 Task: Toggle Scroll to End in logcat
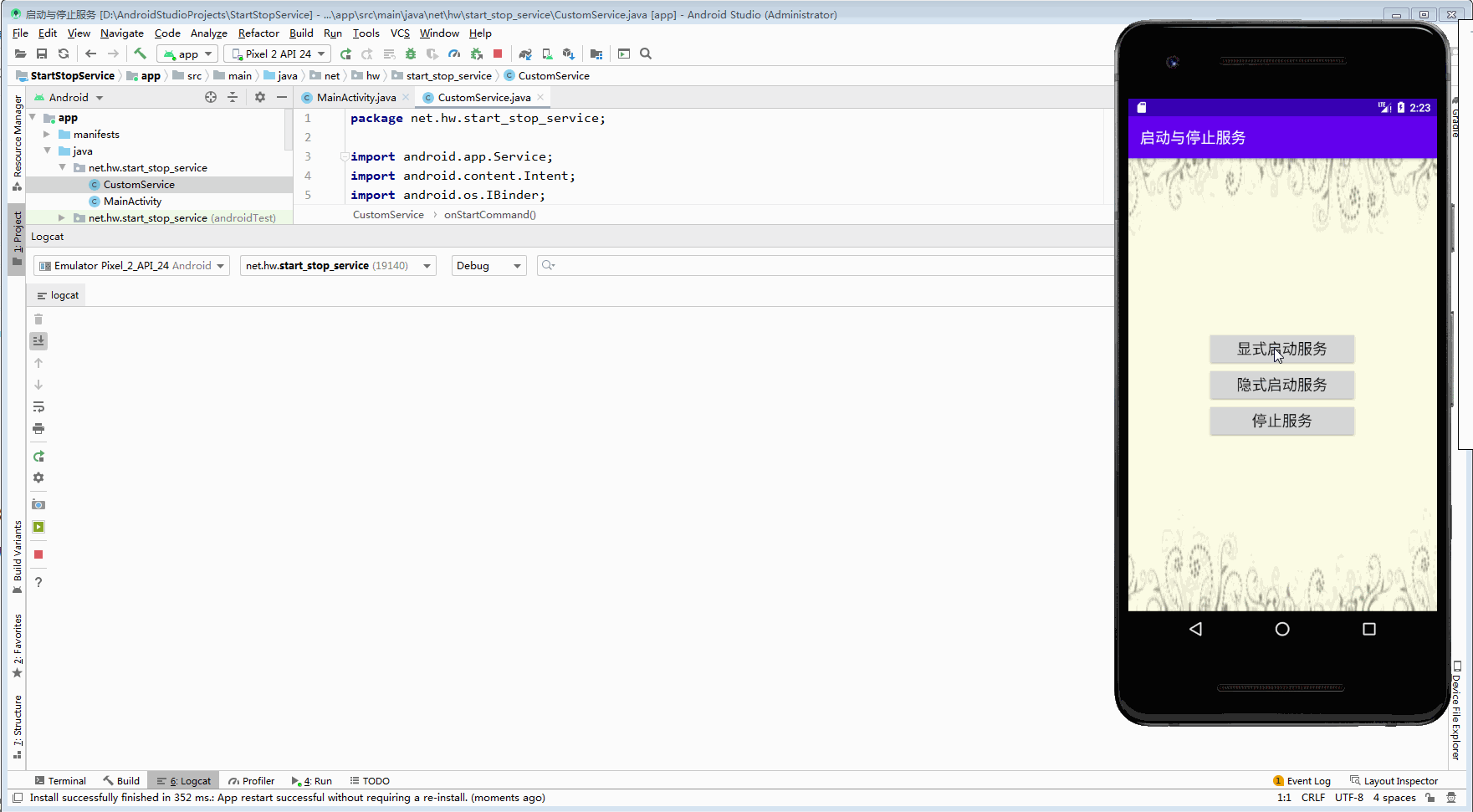[x=38, y=340]
